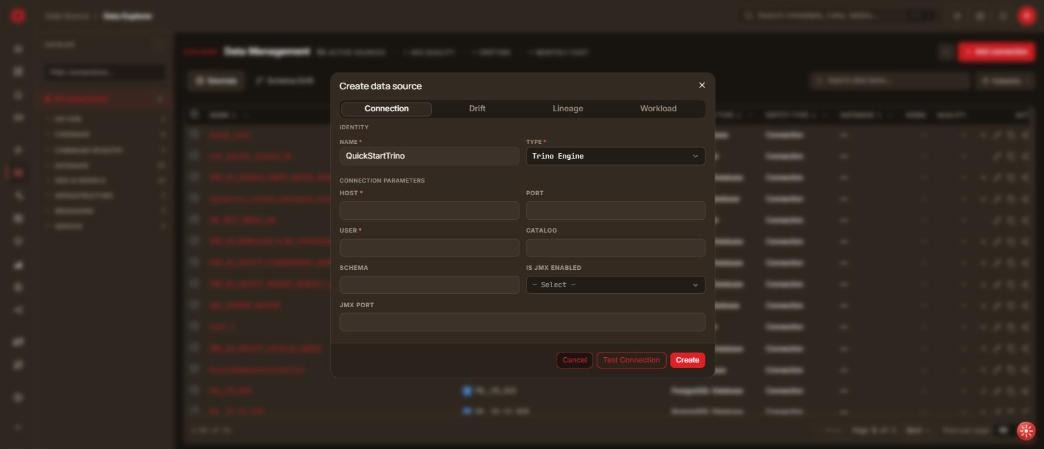The height and width of the screenshot is (449, 1044).
Task: Click the Schema input field
Action: [x=429, y=285]
